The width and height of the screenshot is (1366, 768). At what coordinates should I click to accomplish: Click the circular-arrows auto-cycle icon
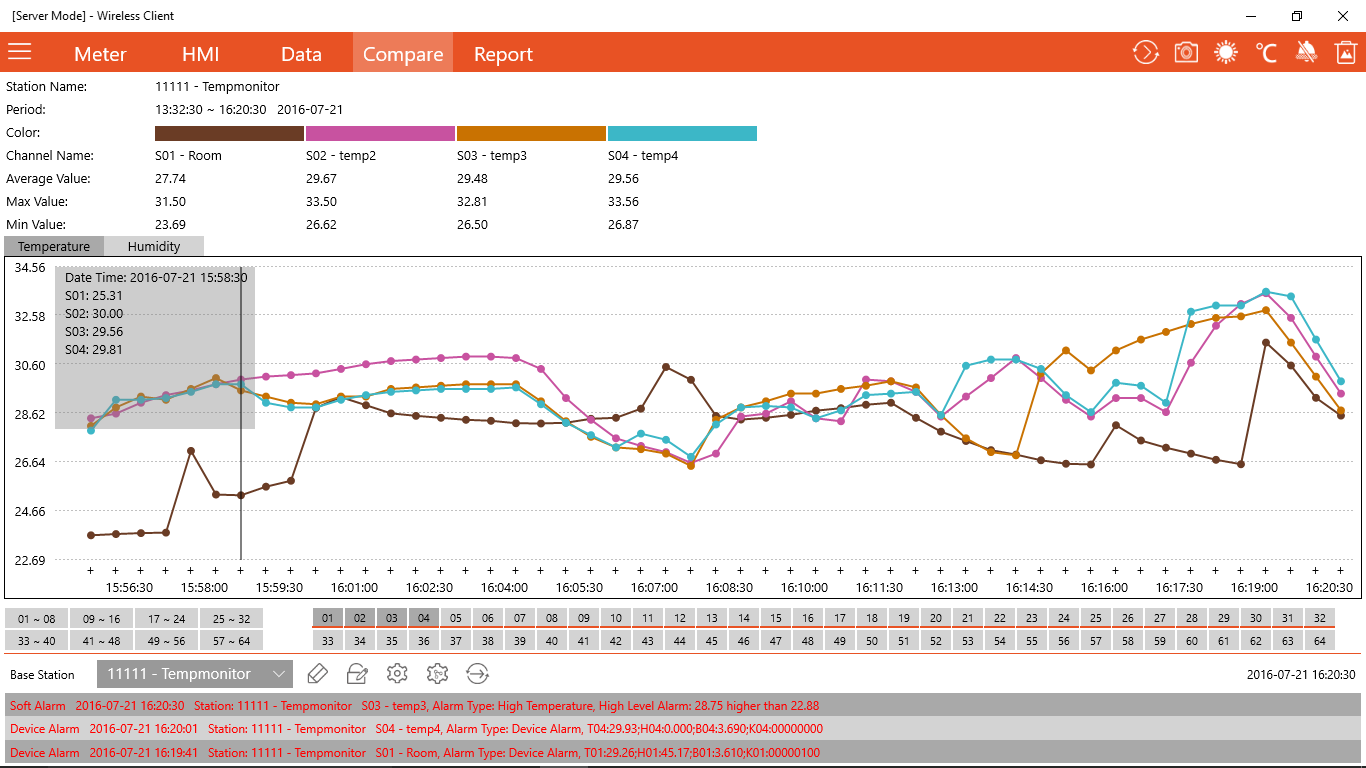pos(1145,53)
